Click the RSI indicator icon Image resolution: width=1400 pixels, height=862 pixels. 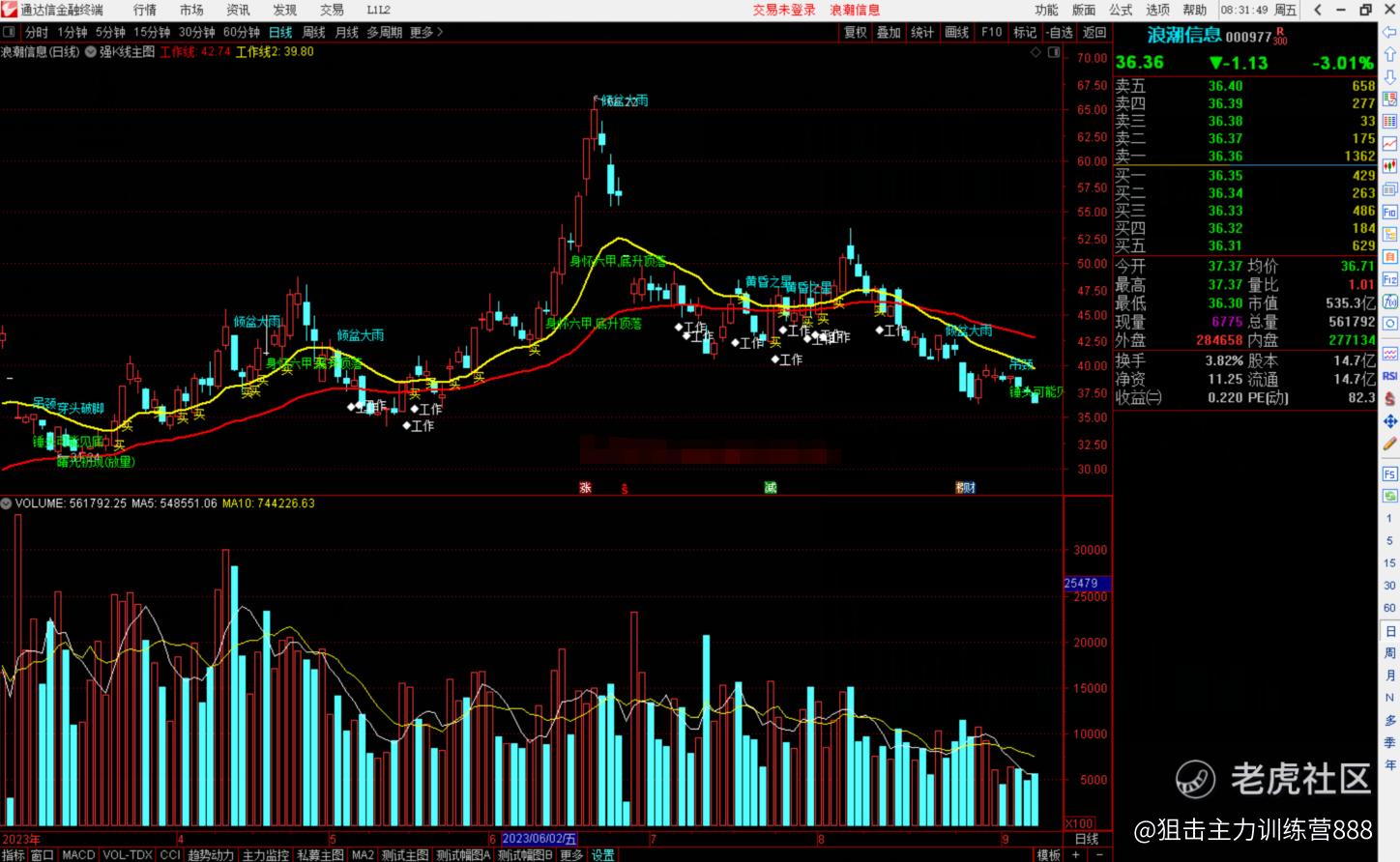1389,375
